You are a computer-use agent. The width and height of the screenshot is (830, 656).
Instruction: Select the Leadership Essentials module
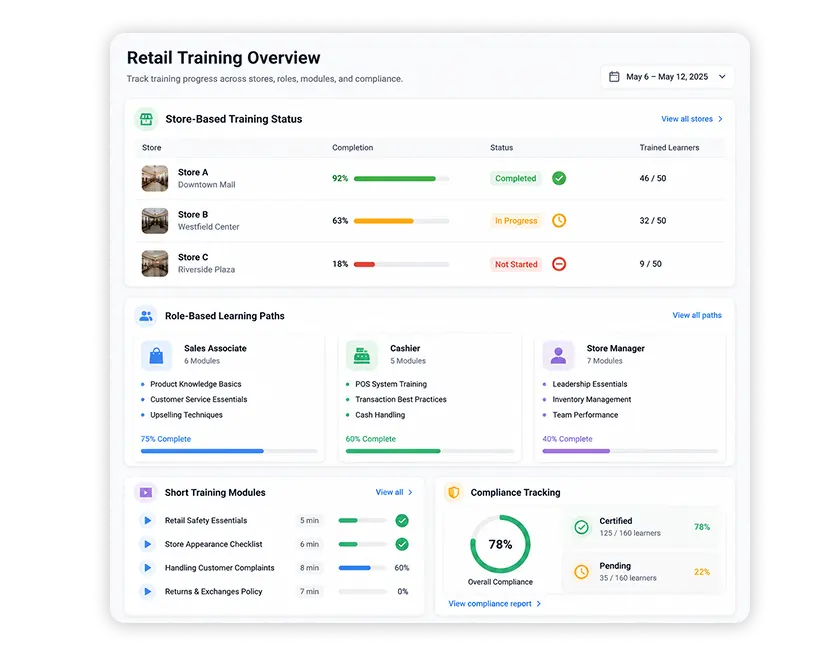590,384
